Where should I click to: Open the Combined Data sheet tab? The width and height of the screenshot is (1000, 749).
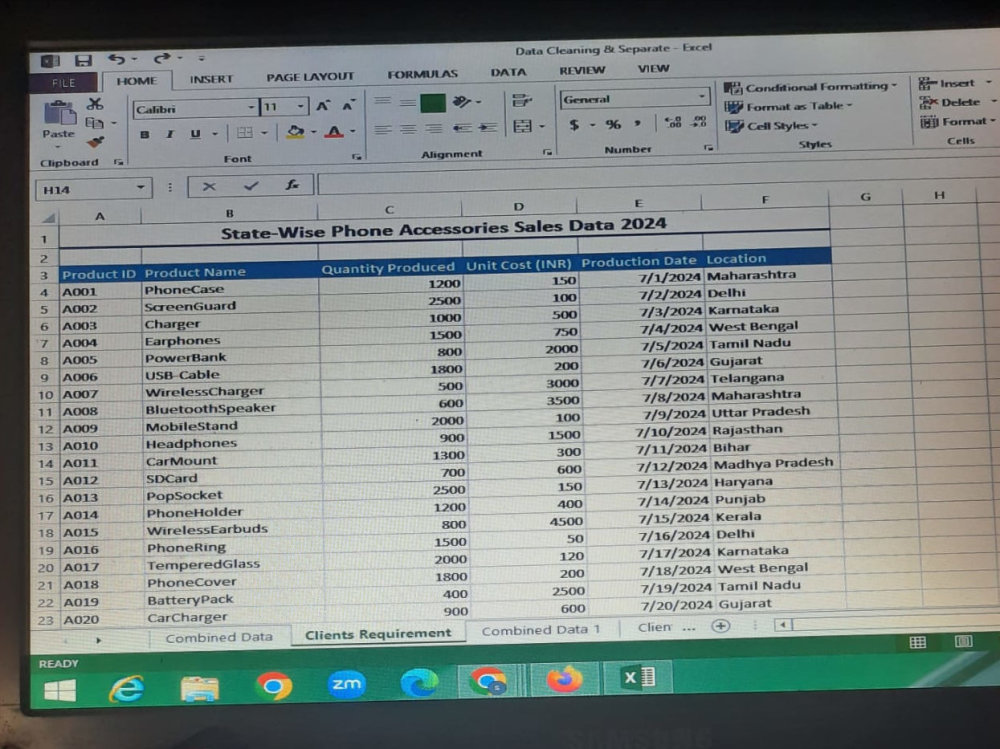click(x=219, y=637)
